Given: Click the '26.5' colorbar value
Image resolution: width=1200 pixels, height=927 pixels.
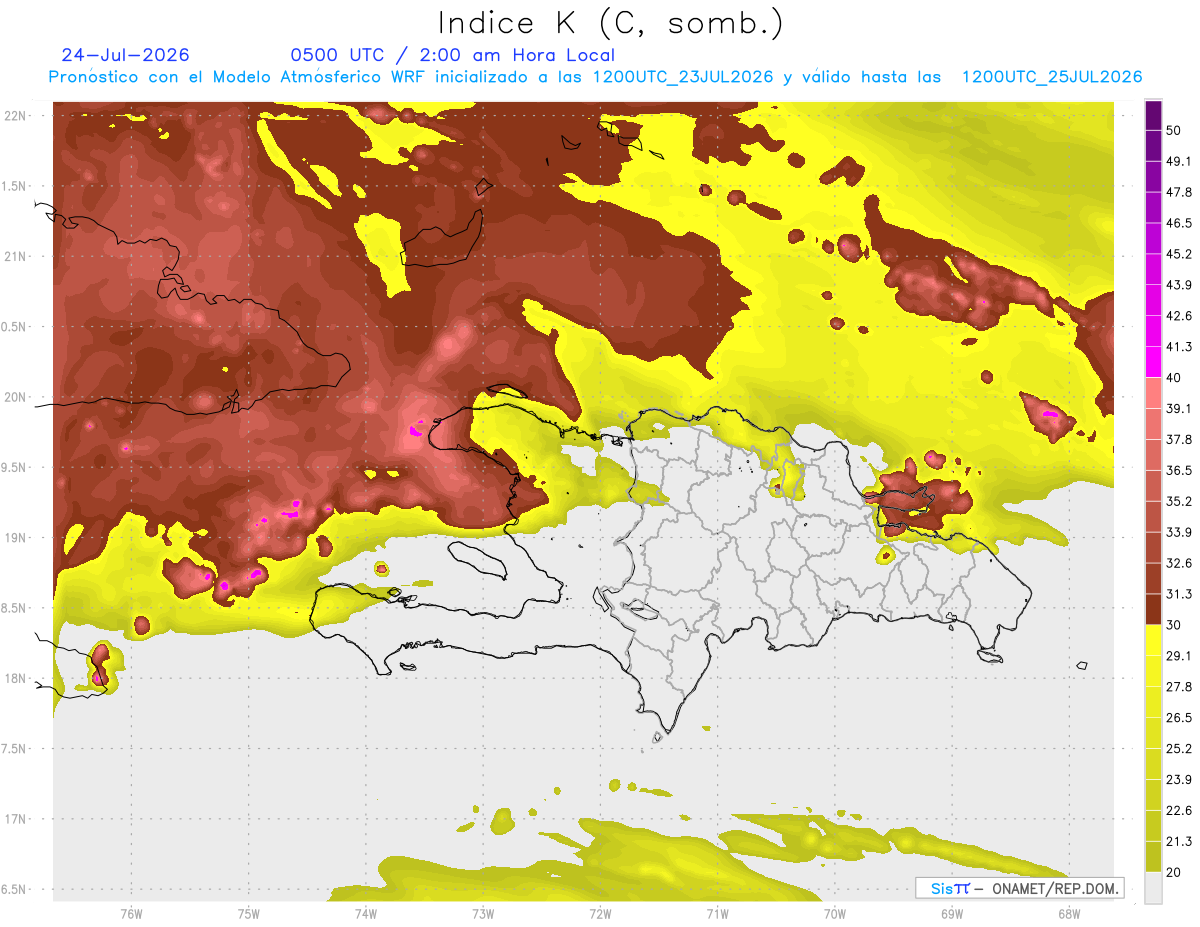Looking at the screenshot, I should (x=1179, y=717).
